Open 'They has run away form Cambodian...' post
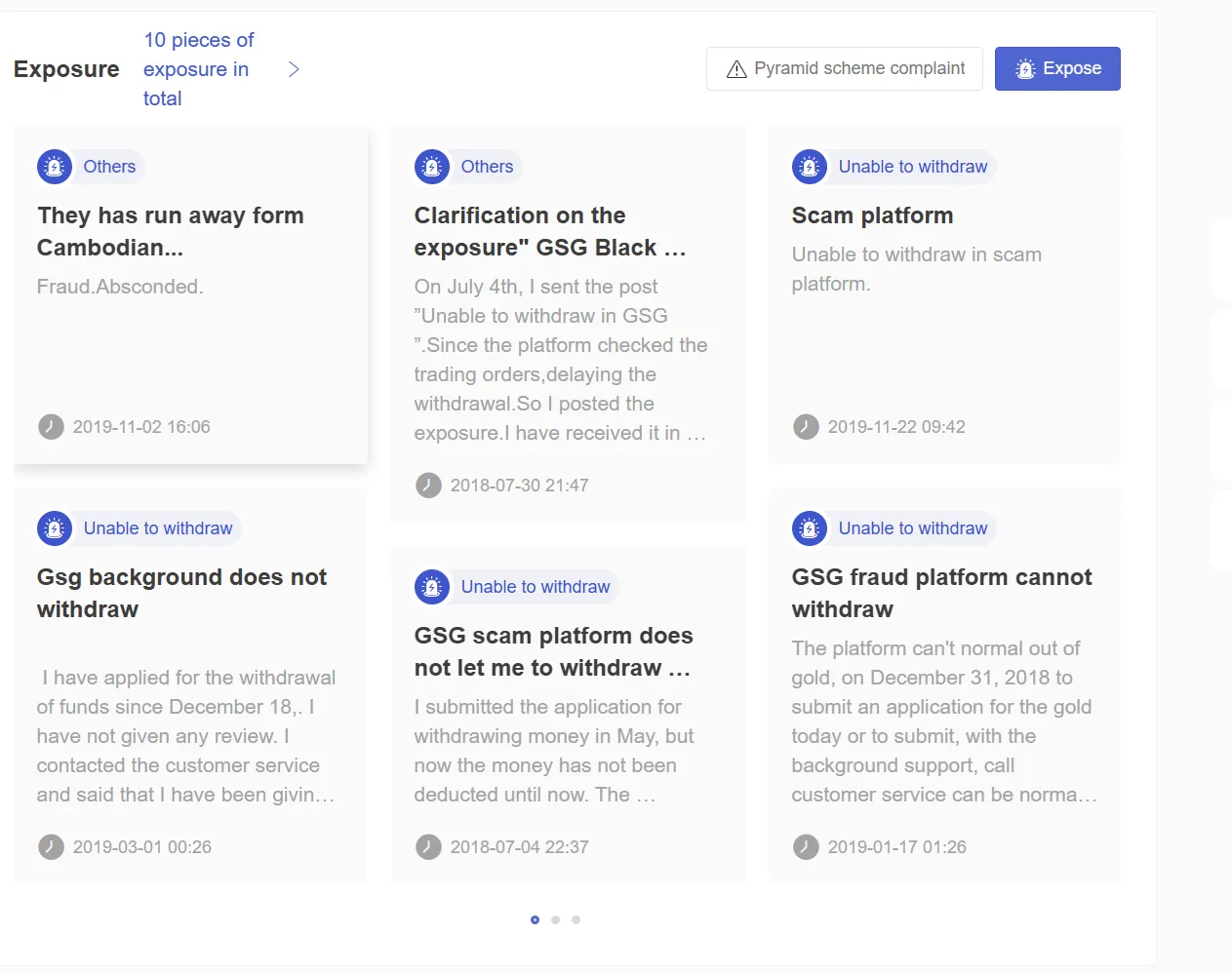Viewport: 1232px width, 975px height. (171, 231)
